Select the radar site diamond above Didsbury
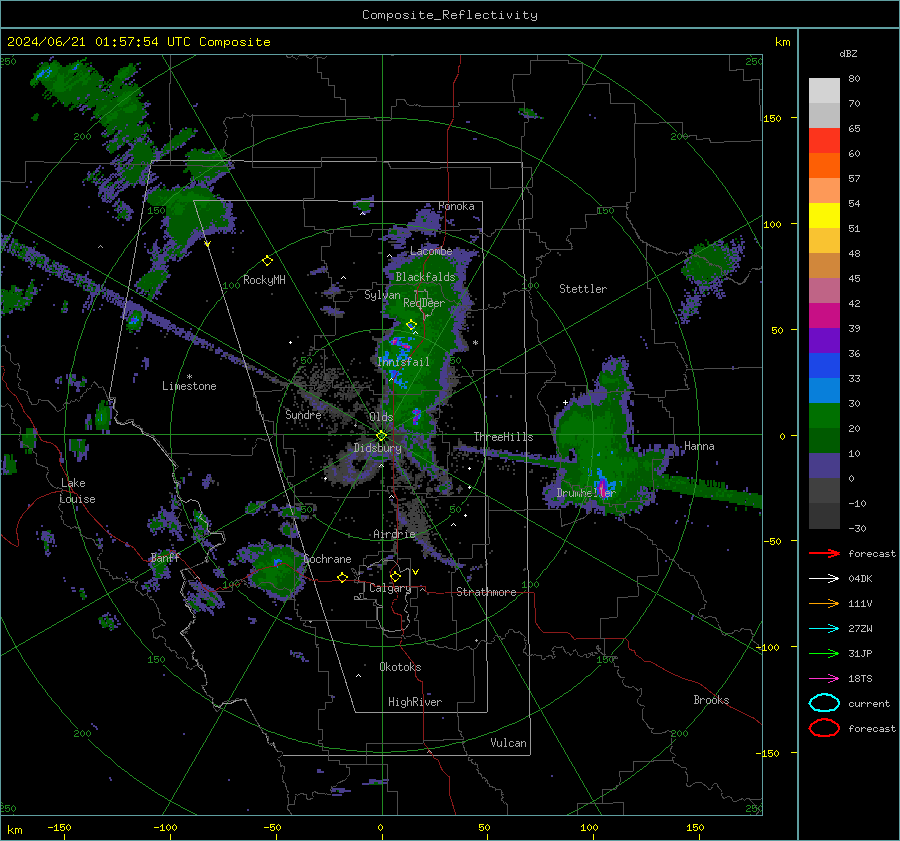This screenshot has height=841, width=900. pos(381,436)
